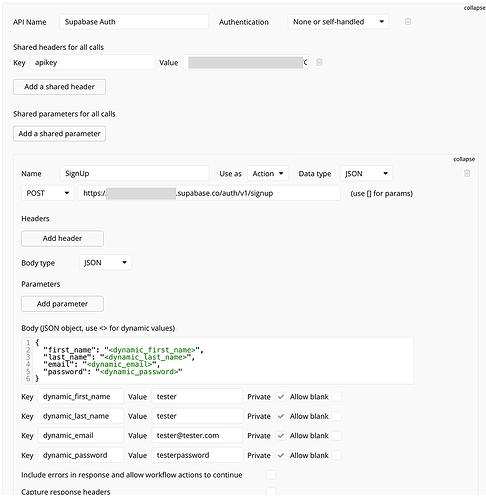The width and height of the screenshot is (486, 500).
Task: Collapse the SignUp call section
Action: pos(464,159)
